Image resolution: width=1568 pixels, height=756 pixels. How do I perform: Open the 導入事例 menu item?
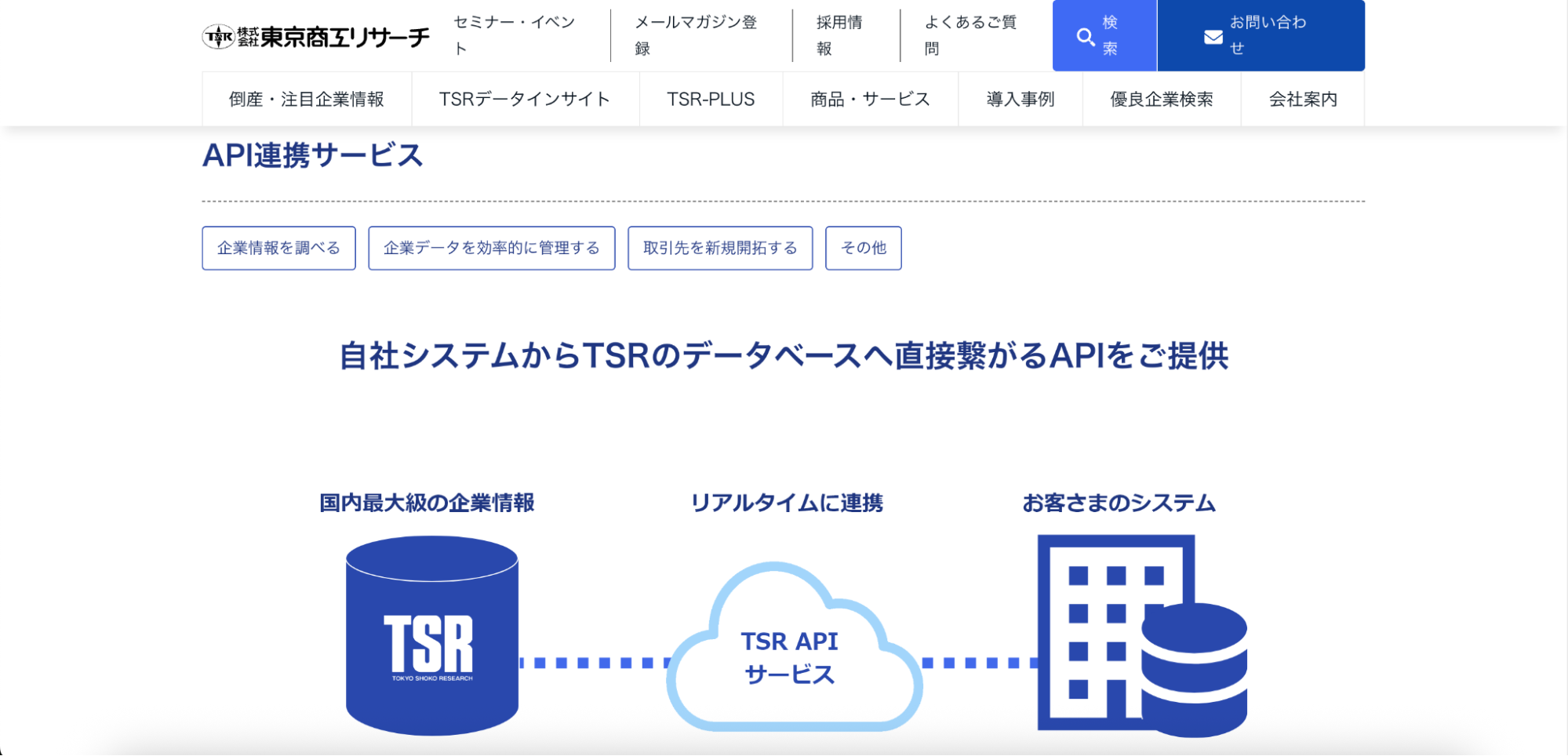(x=1020, y=99)
